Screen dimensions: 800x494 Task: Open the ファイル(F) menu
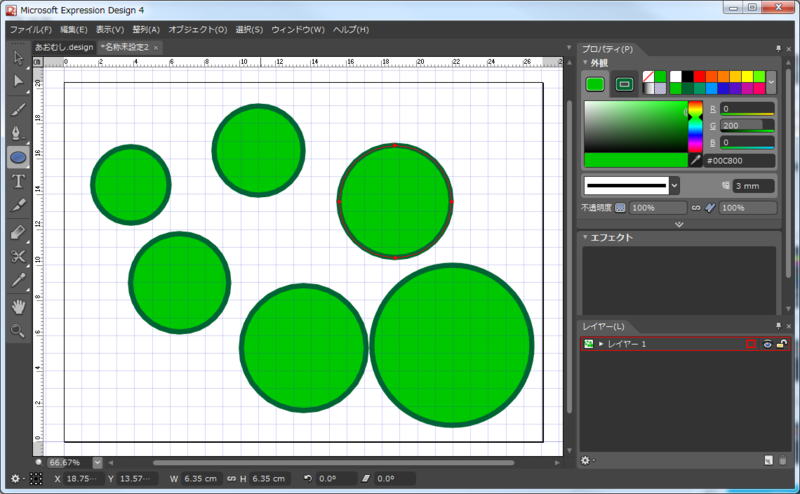tap(31, 30)
